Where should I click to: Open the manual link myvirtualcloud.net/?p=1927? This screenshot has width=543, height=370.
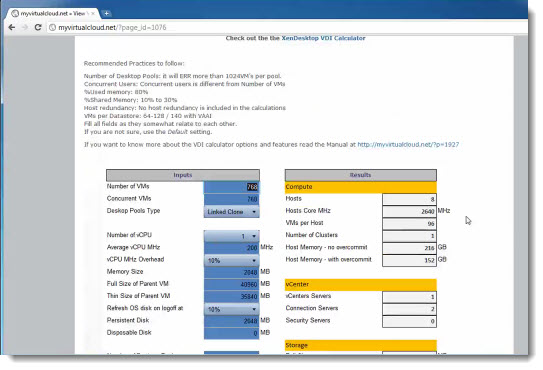(408, 144)
